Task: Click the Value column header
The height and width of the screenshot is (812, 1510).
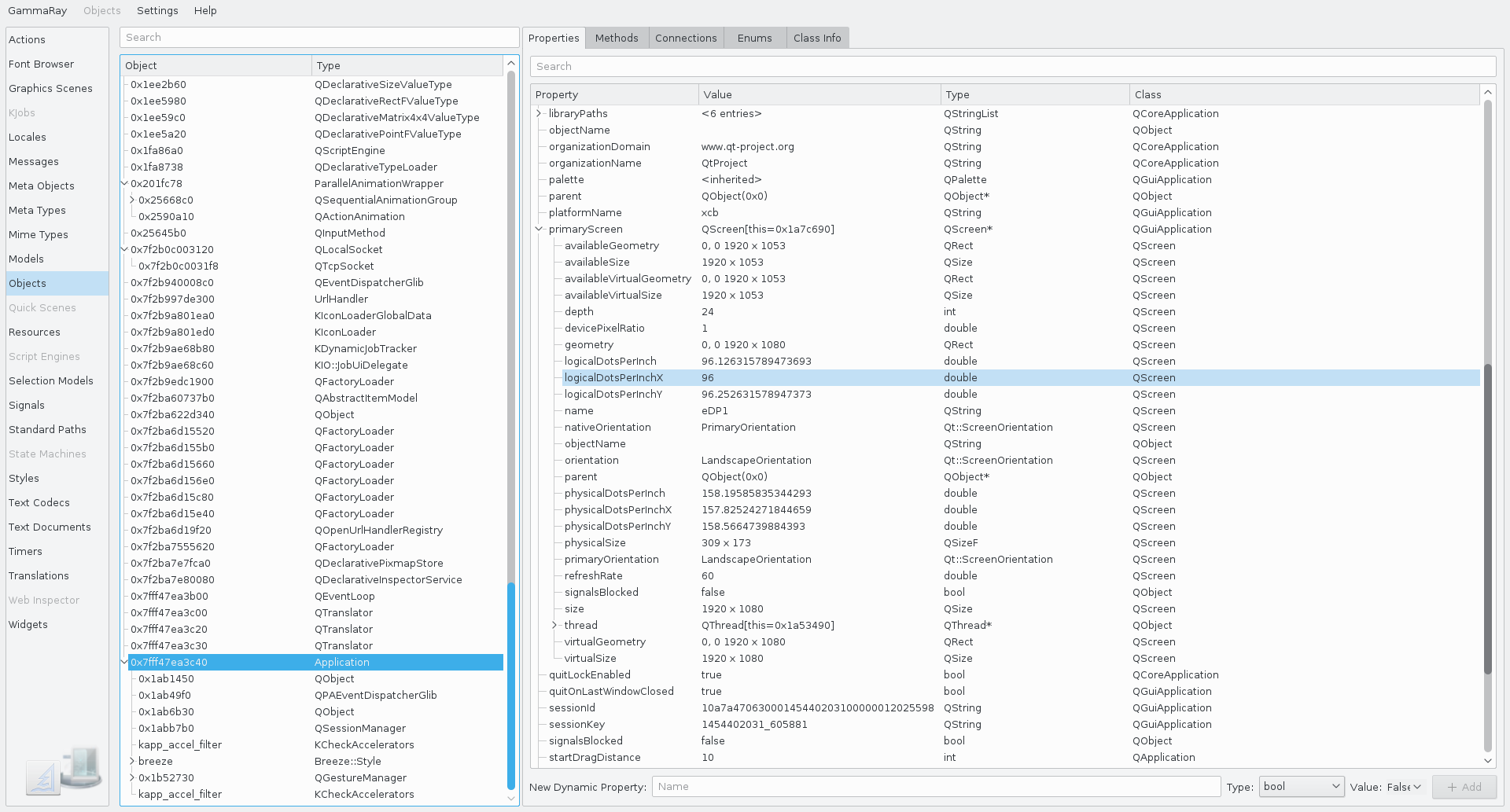Action: pos(818,94)
